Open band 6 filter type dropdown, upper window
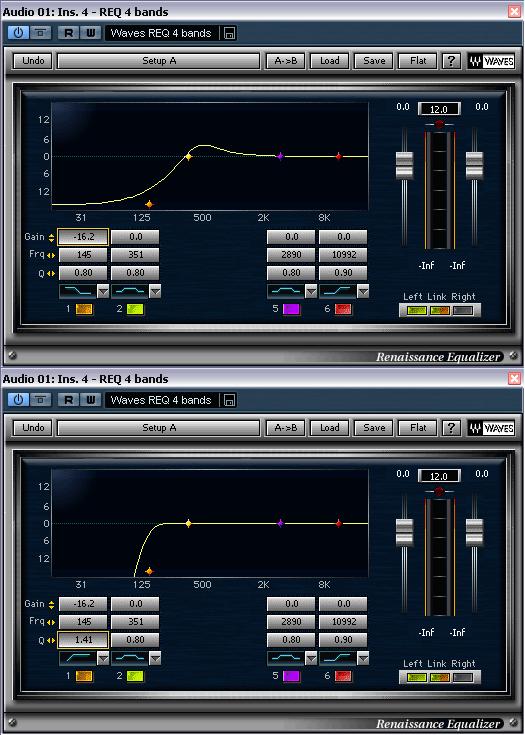Viewport: 525px width, 735px height. pos(363,291)
